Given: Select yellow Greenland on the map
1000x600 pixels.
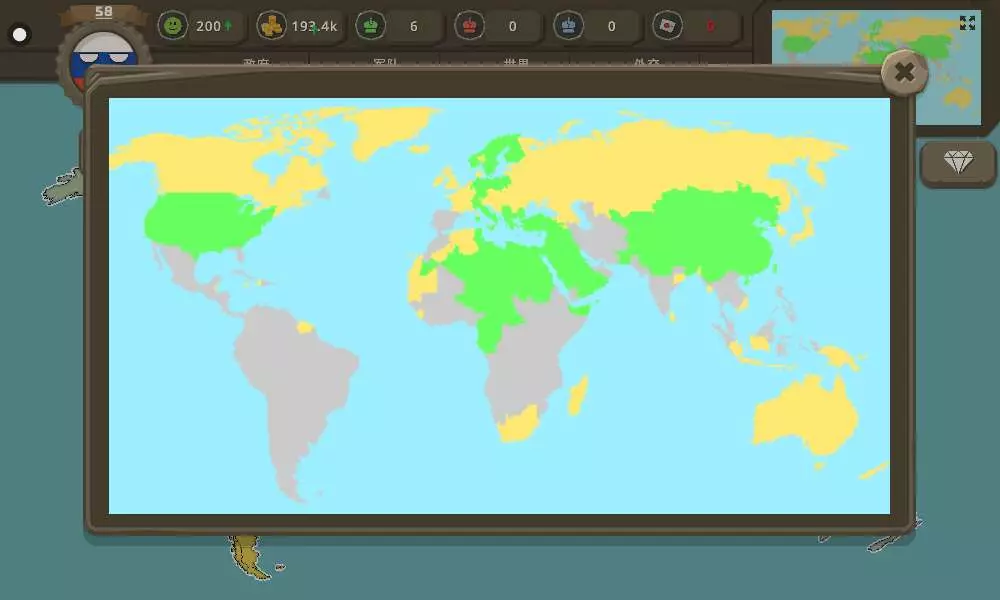Looking at the screenshot, I should coord(390,130).
